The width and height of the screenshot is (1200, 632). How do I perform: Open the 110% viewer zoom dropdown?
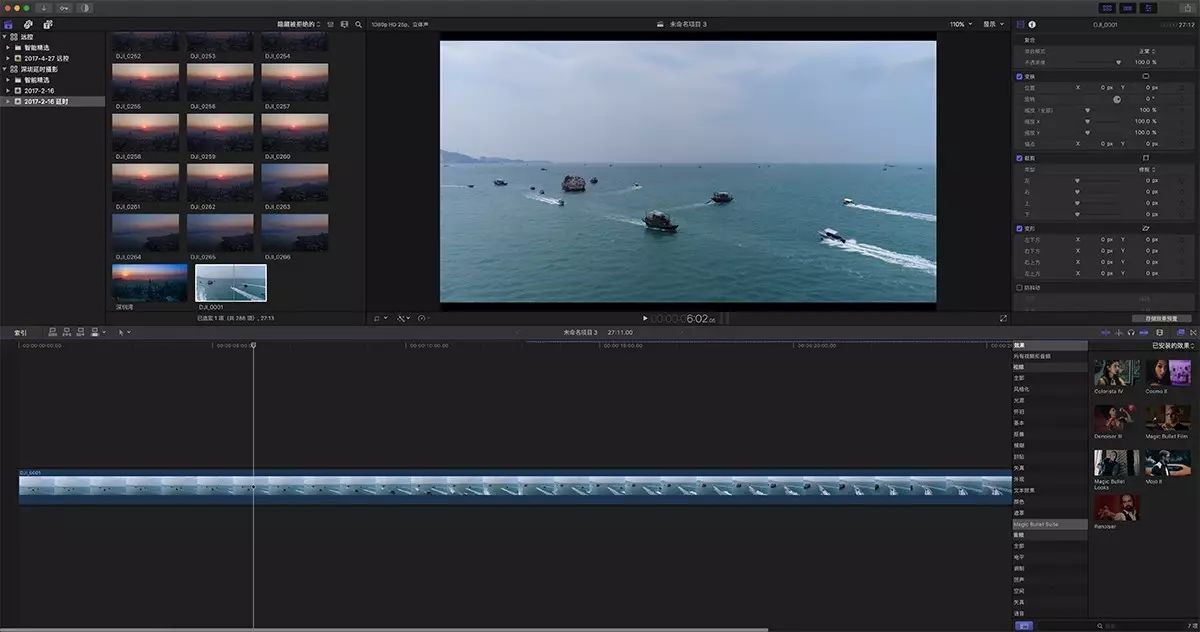pos(959,24)
